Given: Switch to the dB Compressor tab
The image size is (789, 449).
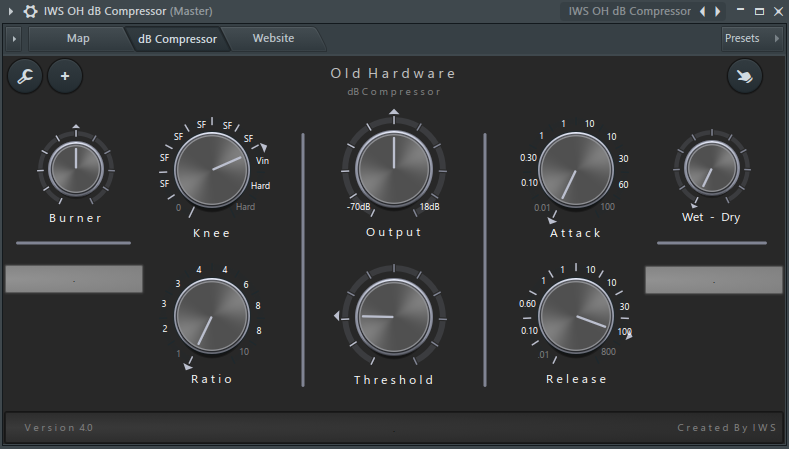Looking at the screenshot, I should coord(177,39).
